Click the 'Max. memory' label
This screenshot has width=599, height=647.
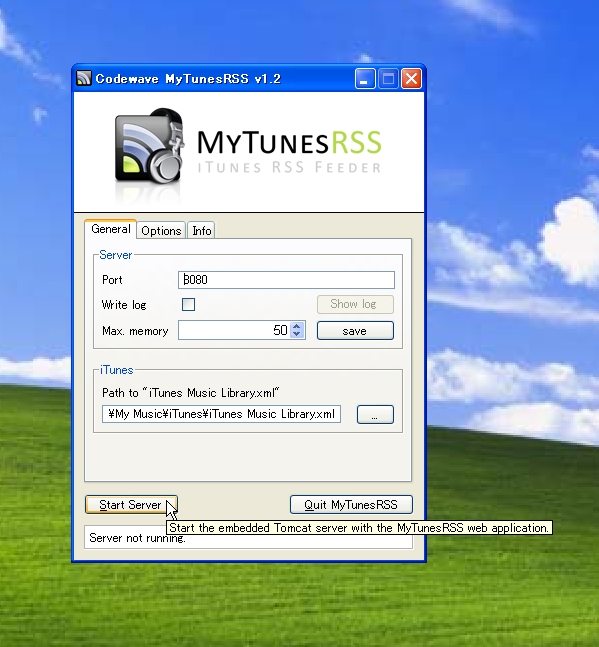(x=135, y=331)
